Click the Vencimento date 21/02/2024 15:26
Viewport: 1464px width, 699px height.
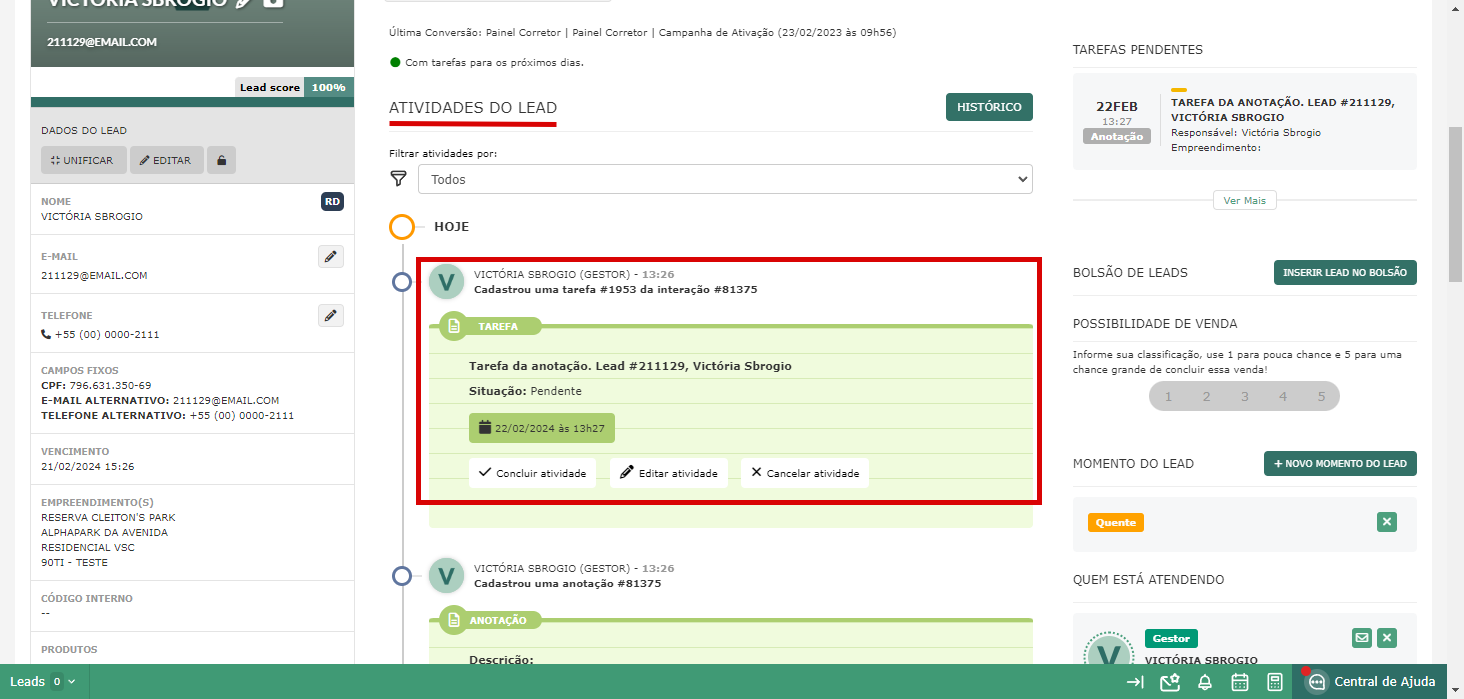coord(88,466)
